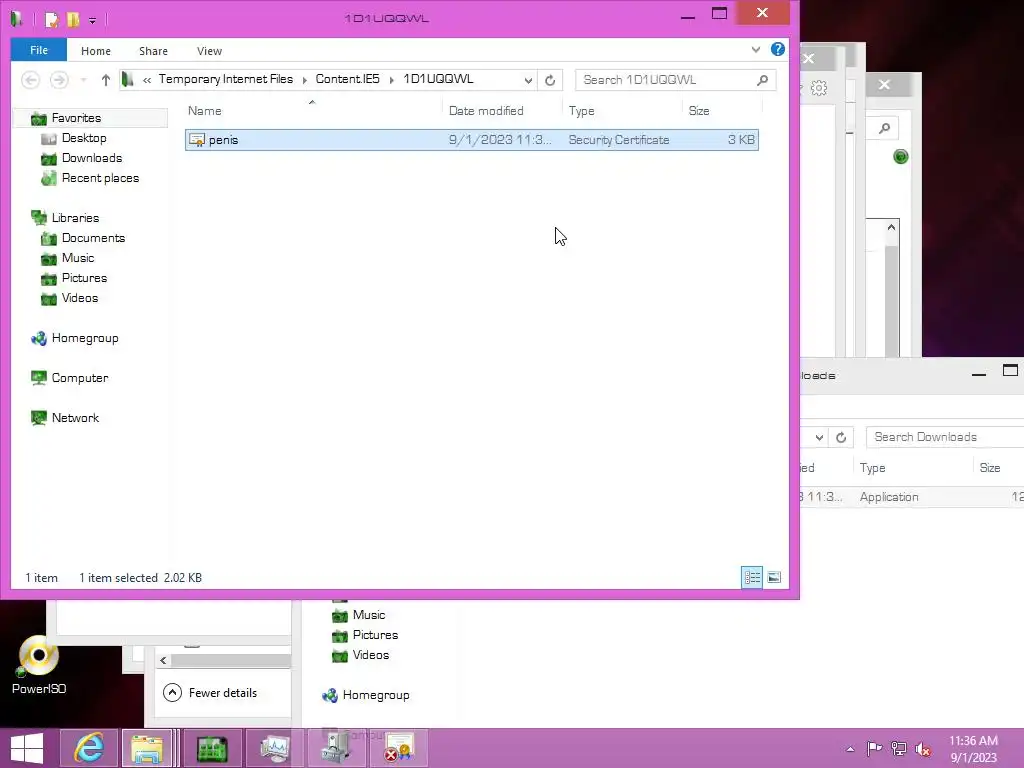Expand the ribbon with the chevron
Screen dimensions: 1024x768
coord(756,50)
